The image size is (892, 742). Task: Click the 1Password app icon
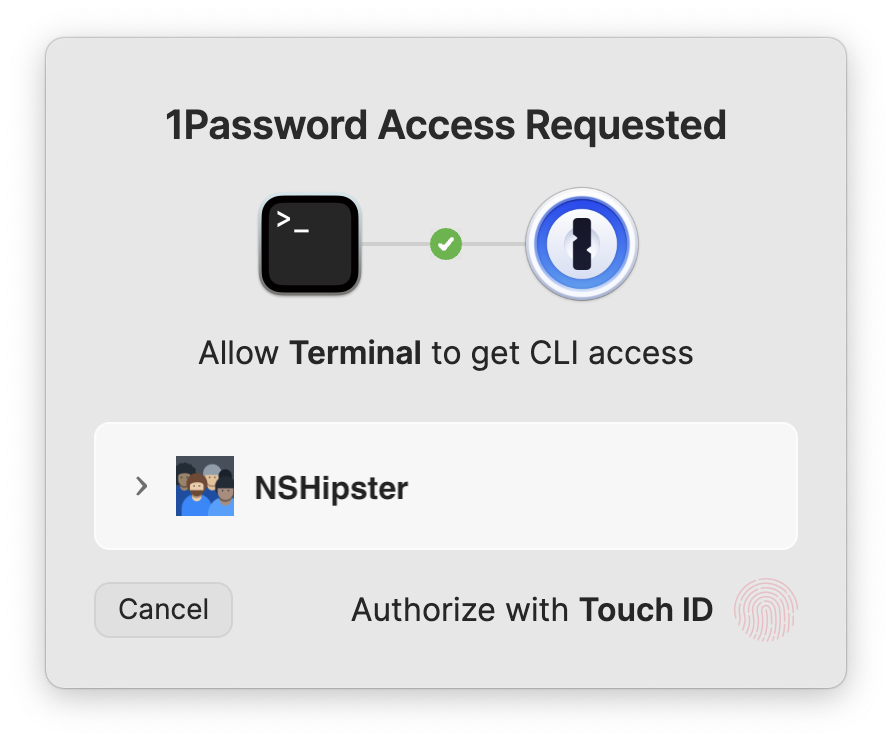click(x=581, y=244)
